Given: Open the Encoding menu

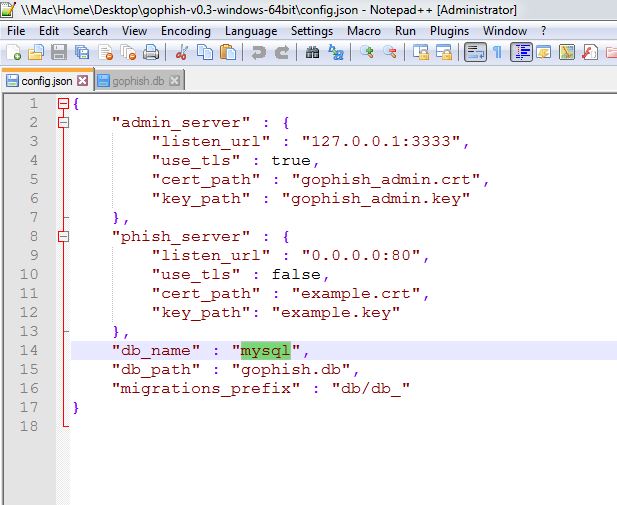Looking at the screenshot, I should 186,31.
